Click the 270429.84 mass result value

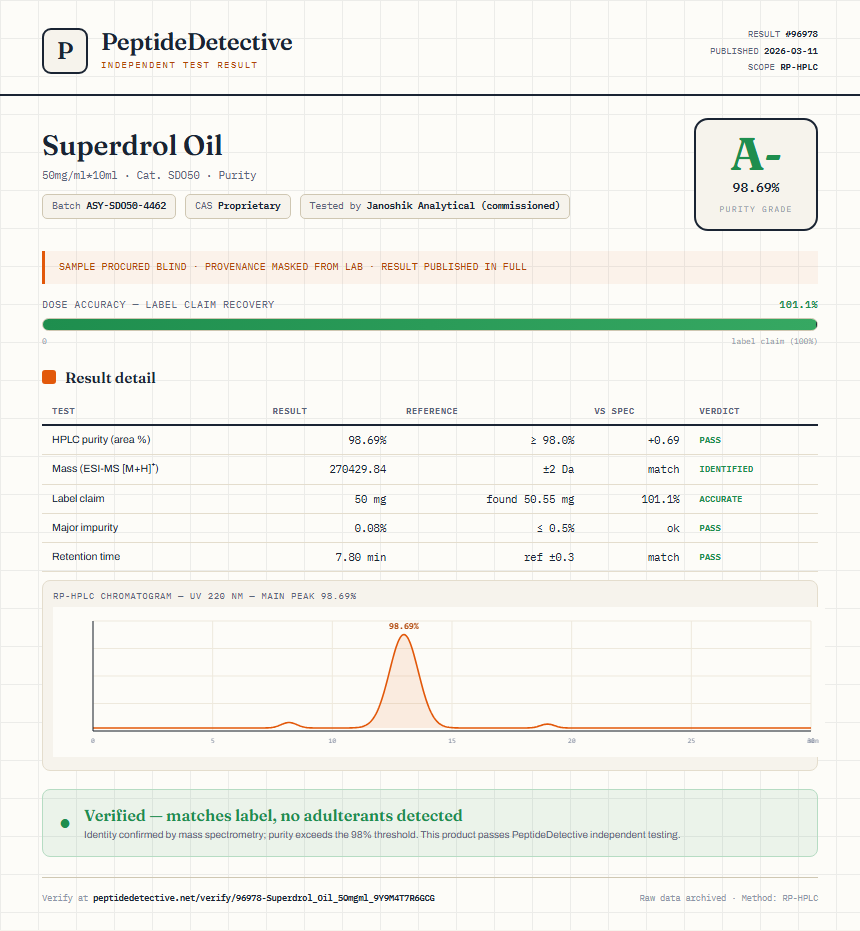[x=358, y=469]
